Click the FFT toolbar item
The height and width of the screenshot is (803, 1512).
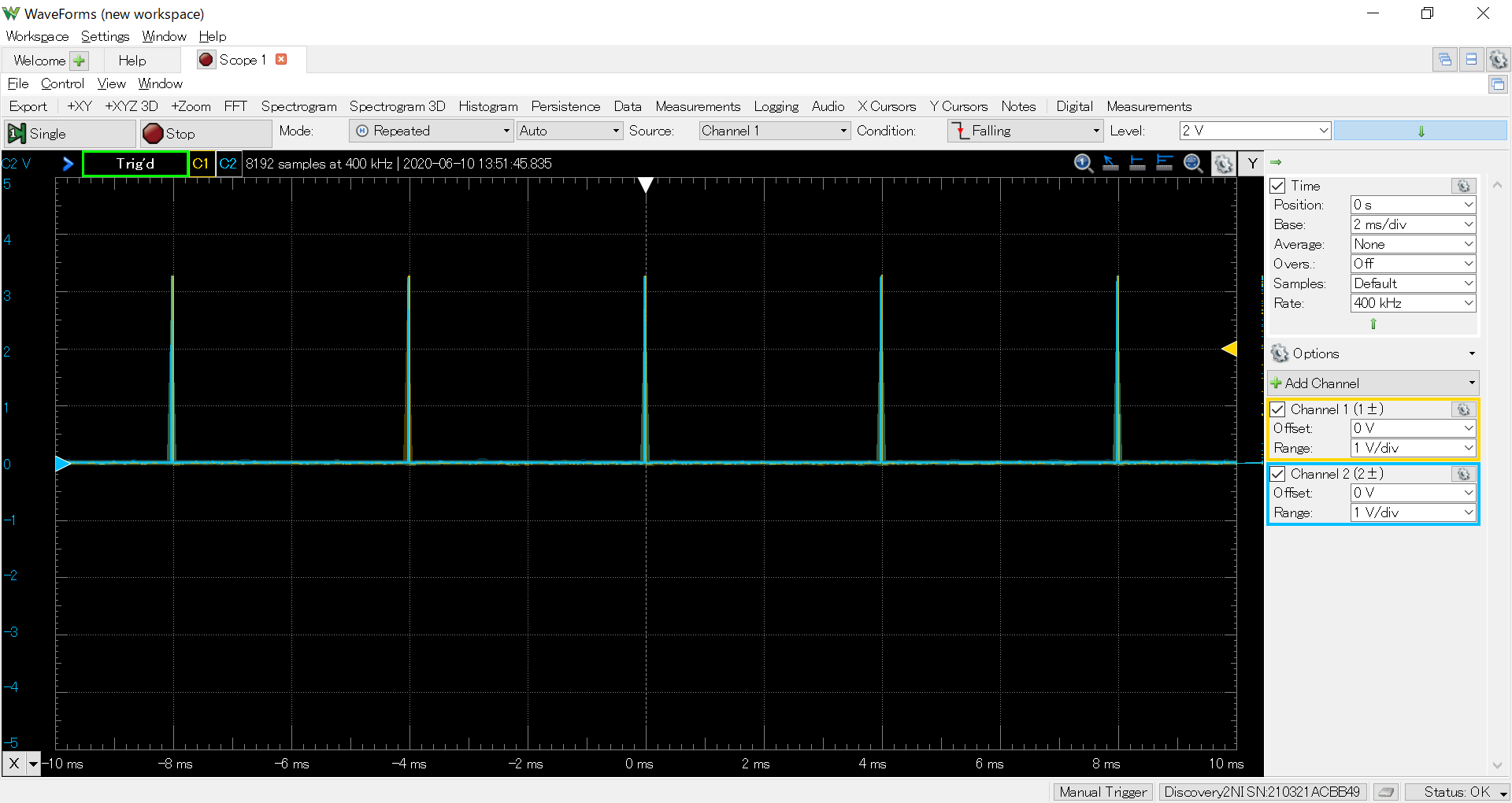[x=235, y=106]
